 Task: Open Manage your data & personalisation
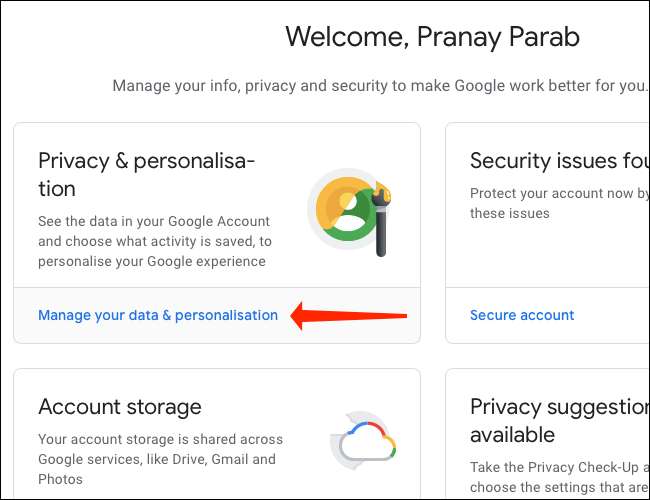click(158, 315)
